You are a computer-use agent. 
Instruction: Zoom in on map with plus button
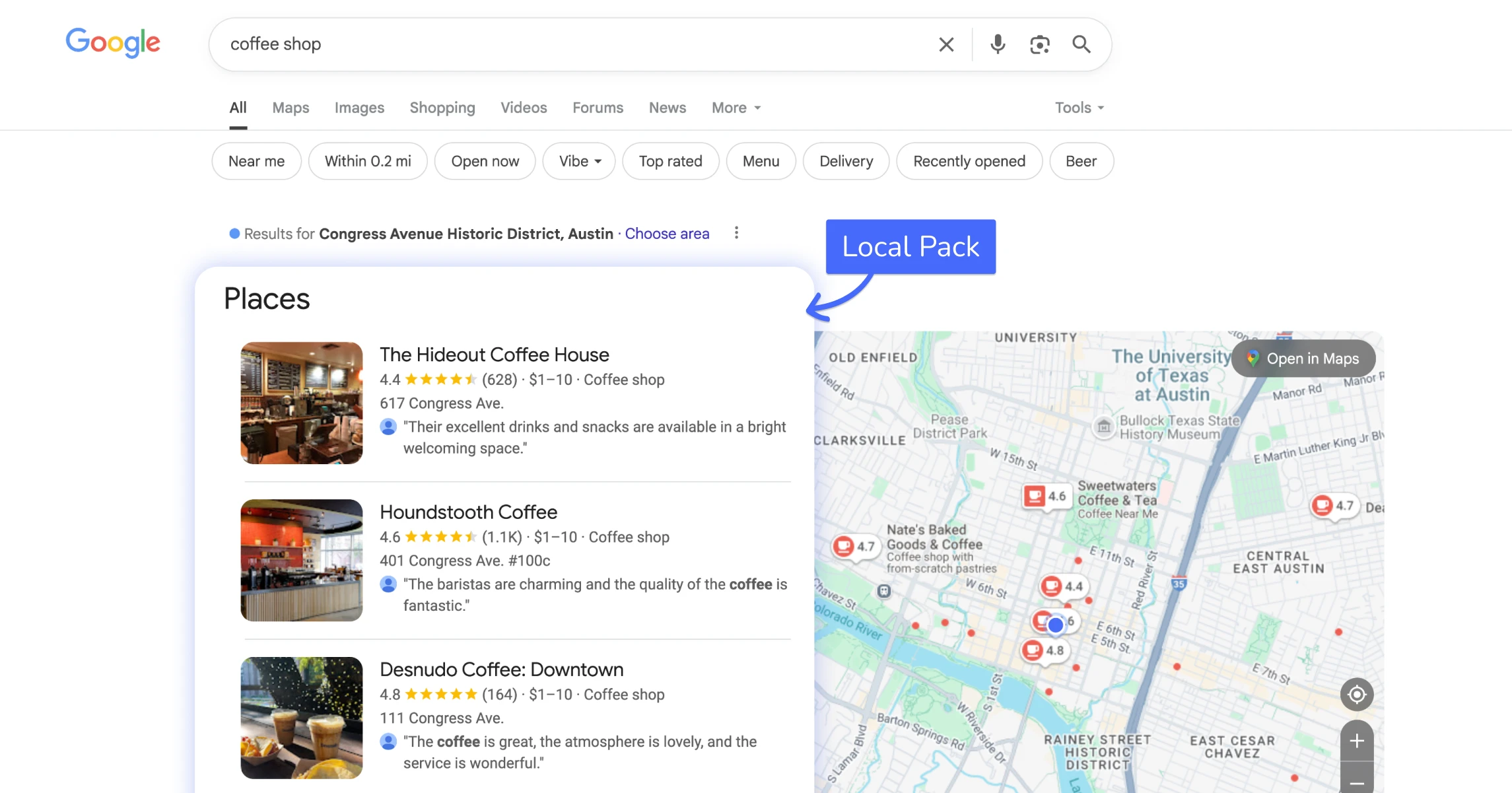[x=1356, y=741]
